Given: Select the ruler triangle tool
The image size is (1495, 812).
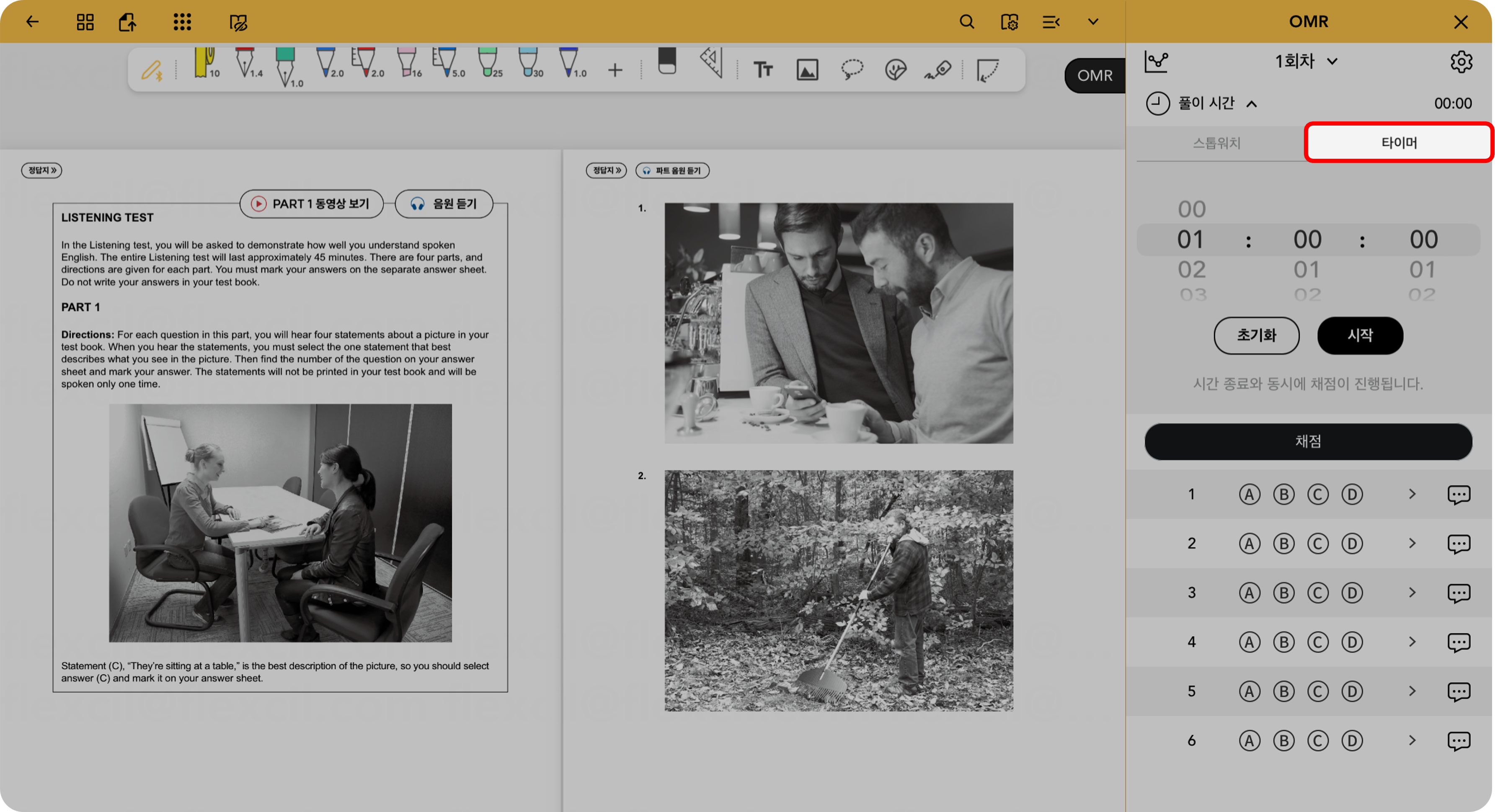Looking at the screenshot, I should (x=712, y=63).
